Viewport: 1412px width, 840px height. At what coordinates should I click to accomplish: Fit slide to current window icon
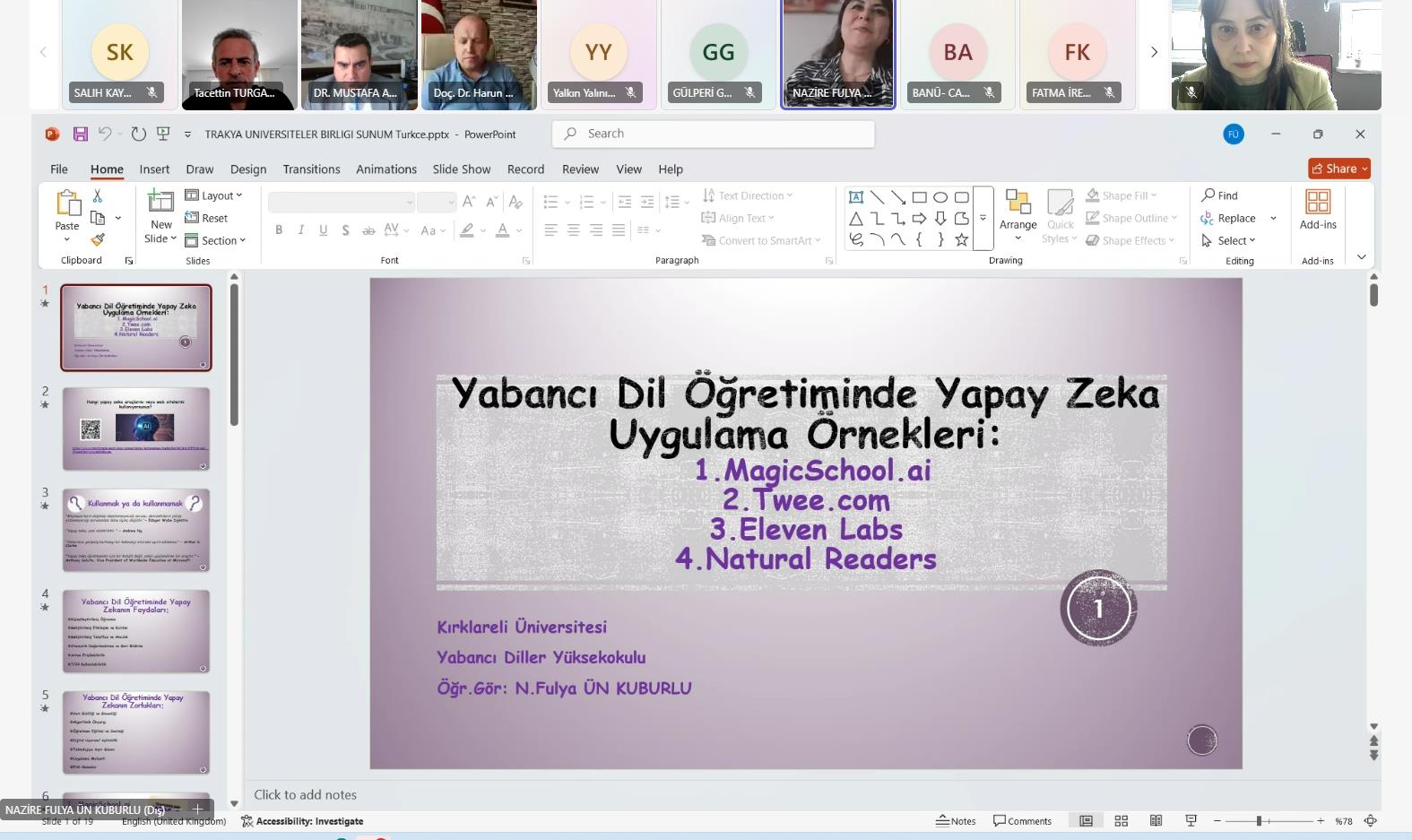coord(1371,820)
